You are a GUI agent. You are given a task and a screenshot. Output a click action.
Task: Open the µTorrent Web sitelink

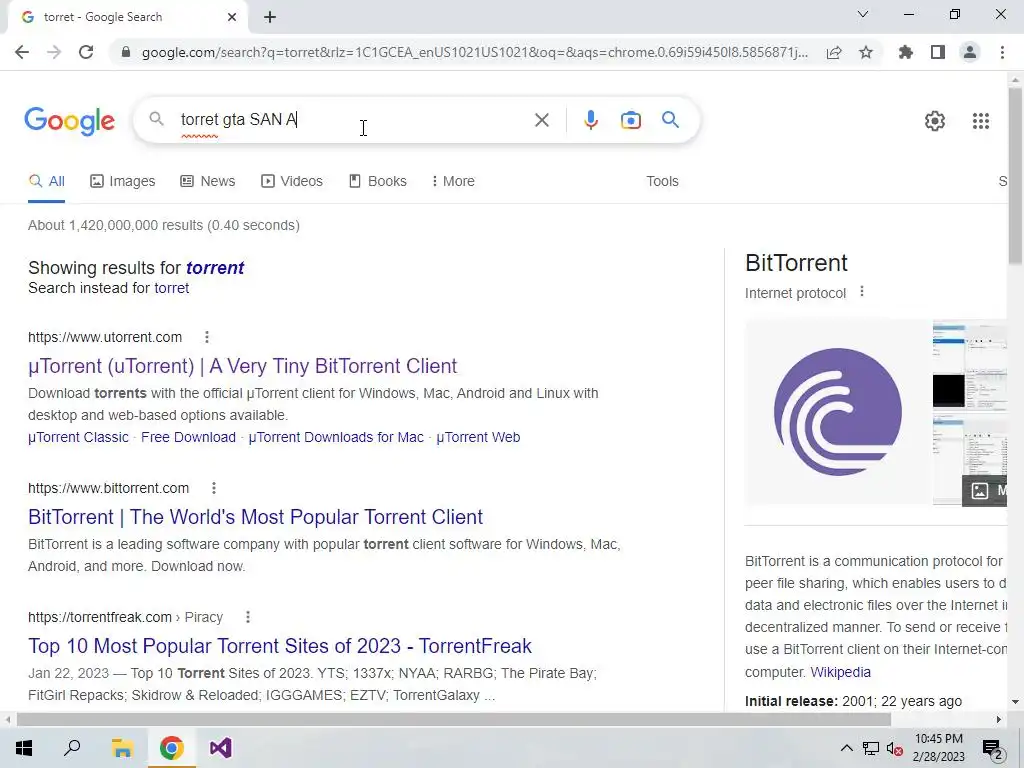click(x=478, y=437)
